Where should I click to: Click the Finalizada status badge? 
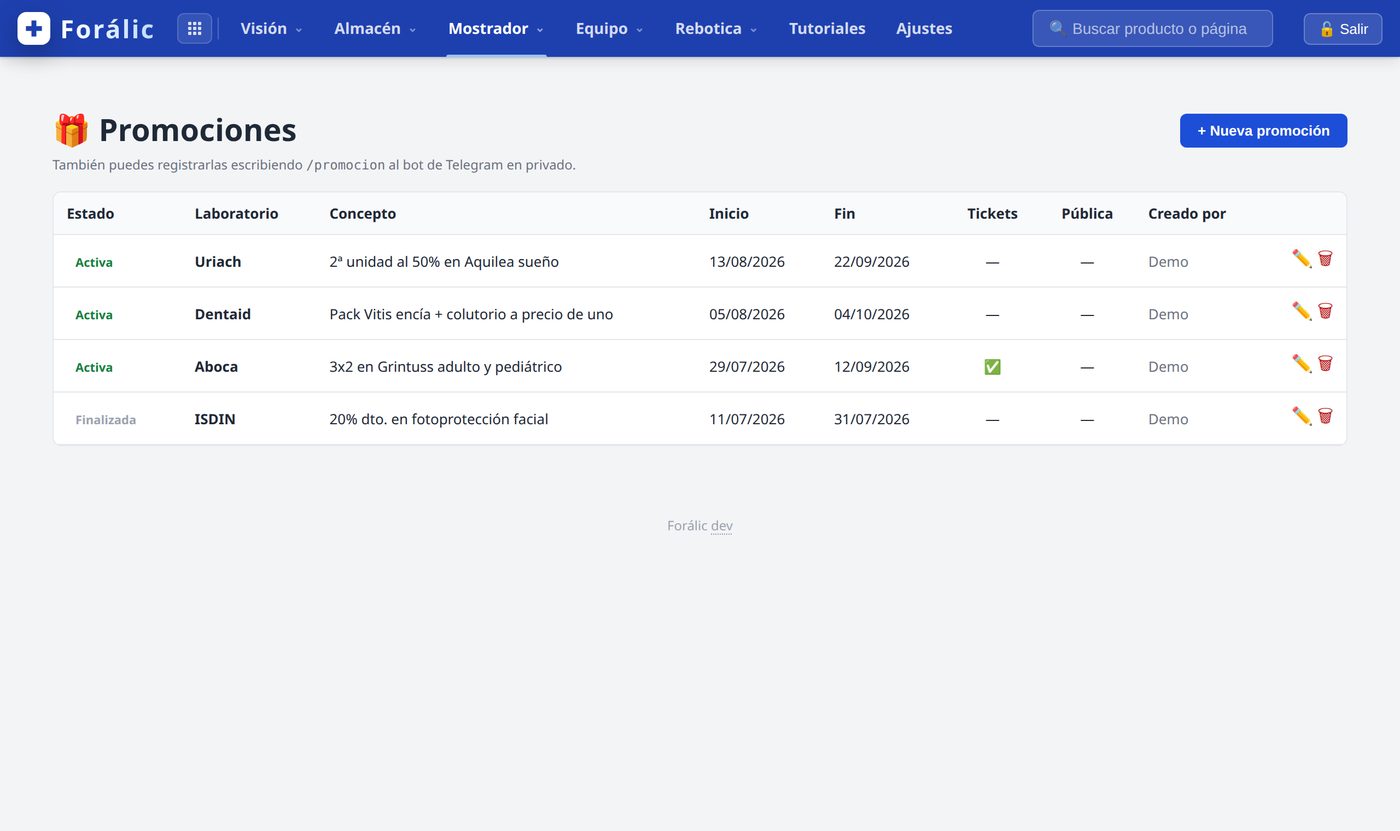coord(106,420)
